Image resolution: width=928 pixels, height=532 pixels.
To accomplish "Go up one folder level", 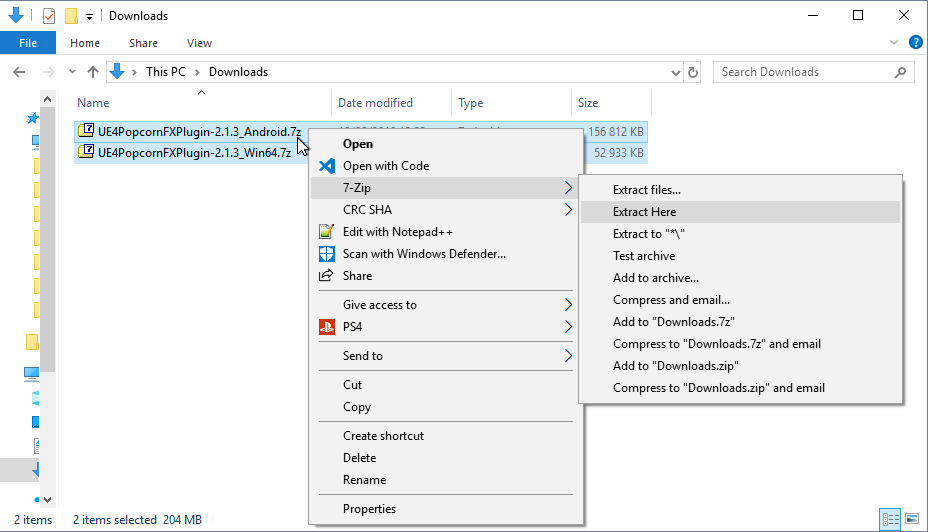I will [x=93, y=72].
